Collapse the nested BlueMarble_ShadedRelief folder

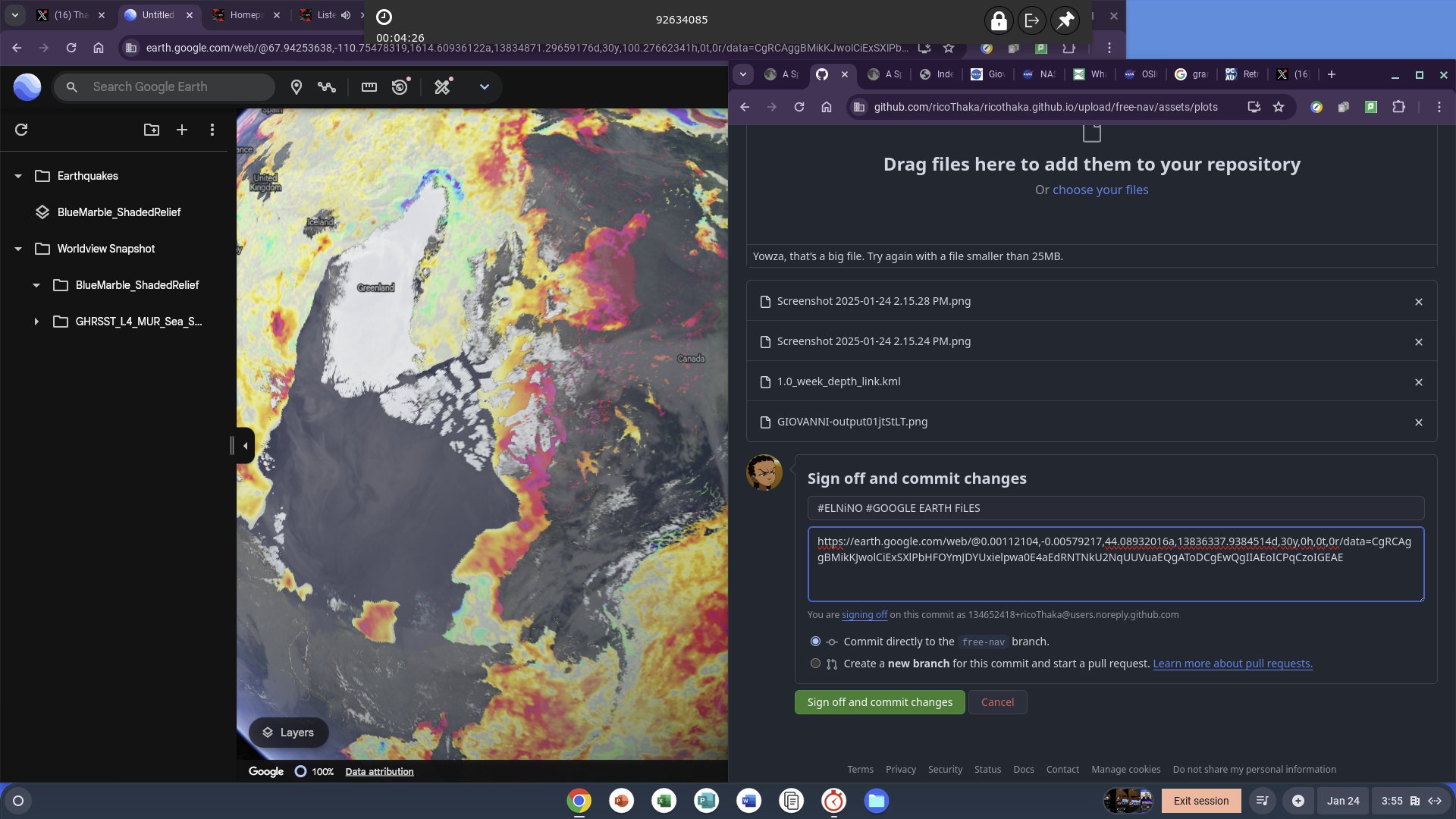(x=36, y=285)
